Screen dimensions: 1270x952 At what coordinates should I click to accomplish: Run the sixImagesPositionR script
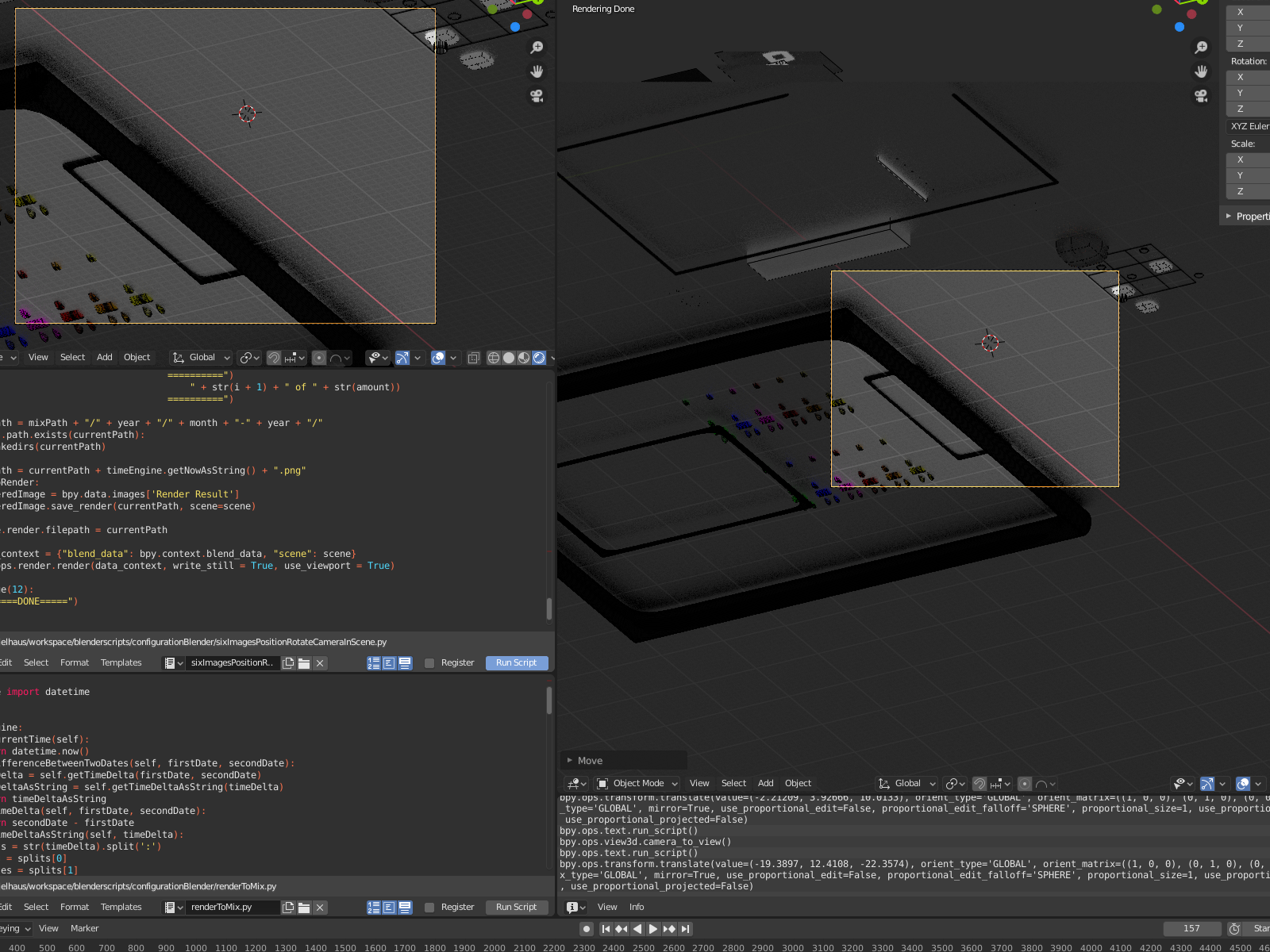point(516,663)
